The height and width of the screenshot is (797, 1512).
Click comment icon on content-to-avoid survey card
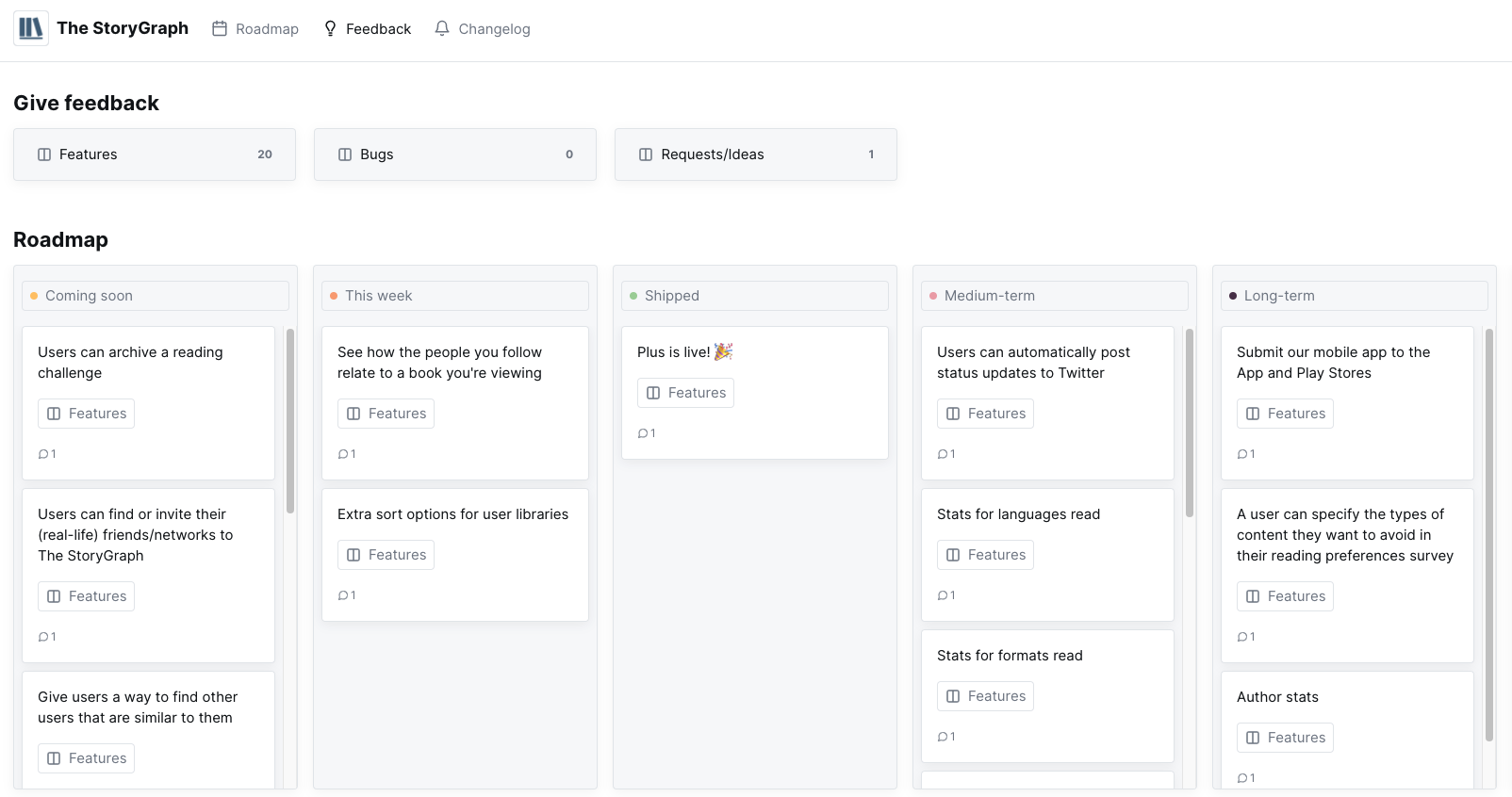pyautogui.click(x=1242, y=637)
